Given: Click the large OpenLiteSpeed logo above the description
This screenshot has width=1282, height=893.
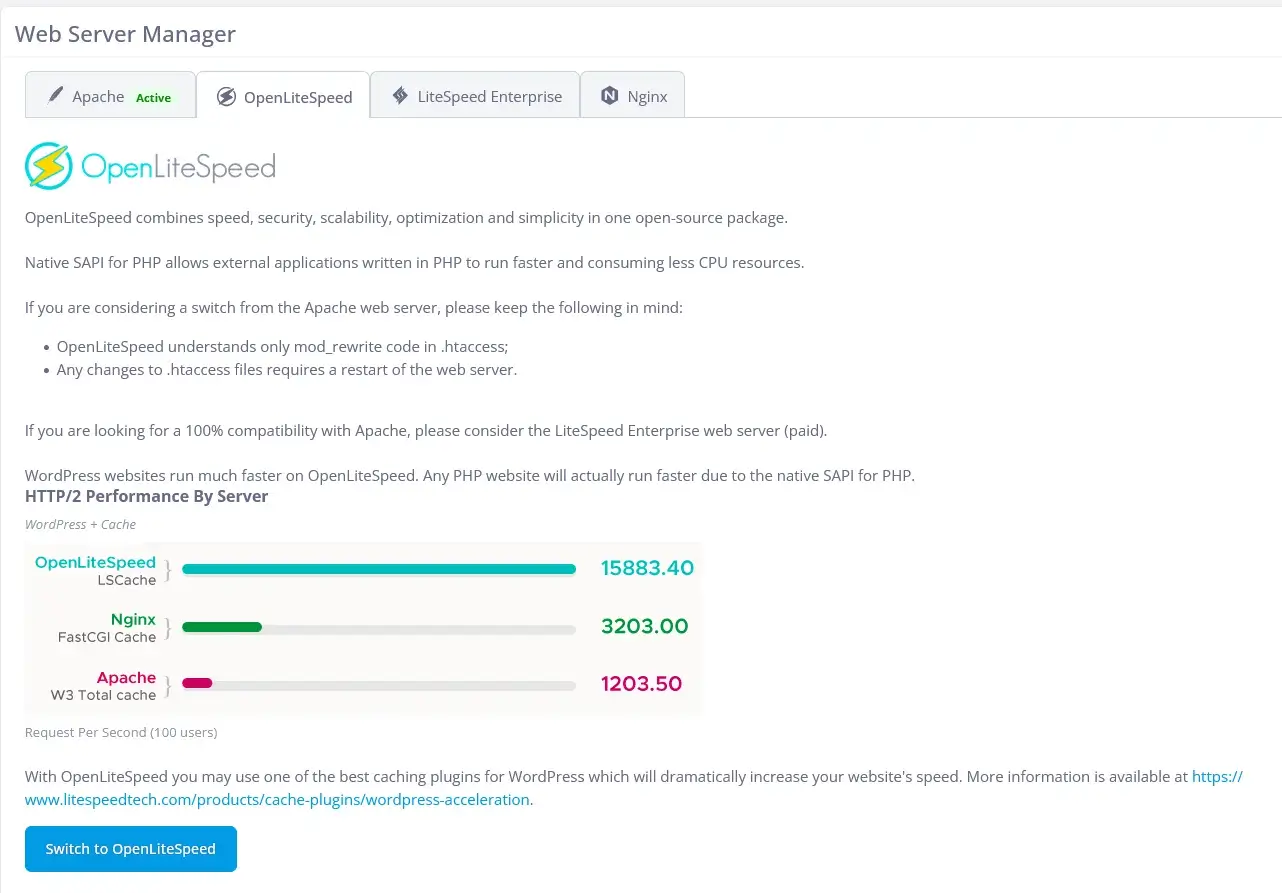Looking at the screenshot, I should coord(148,164).
